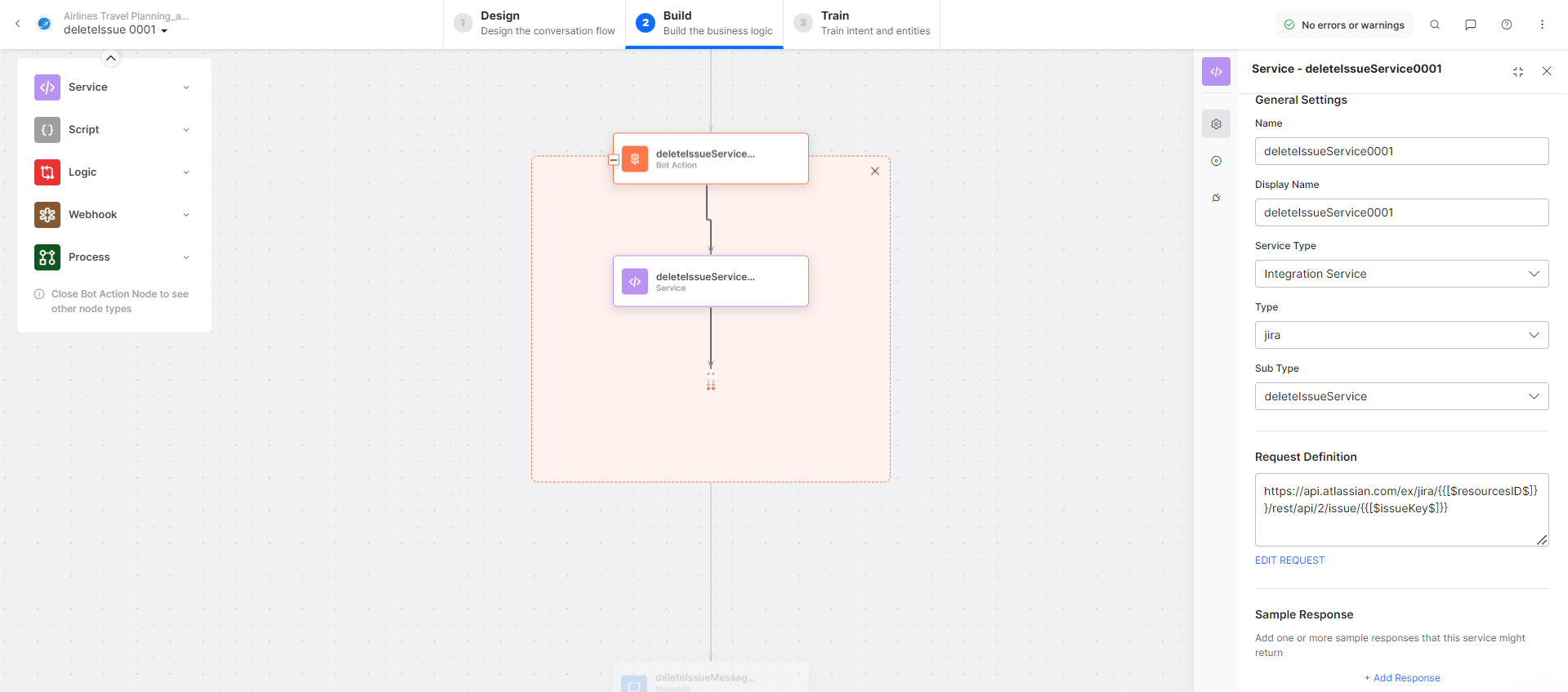Screen dimensions: 1568x692
Task: Select the deleteIssueService Service node on canvas
Action: 710,282
